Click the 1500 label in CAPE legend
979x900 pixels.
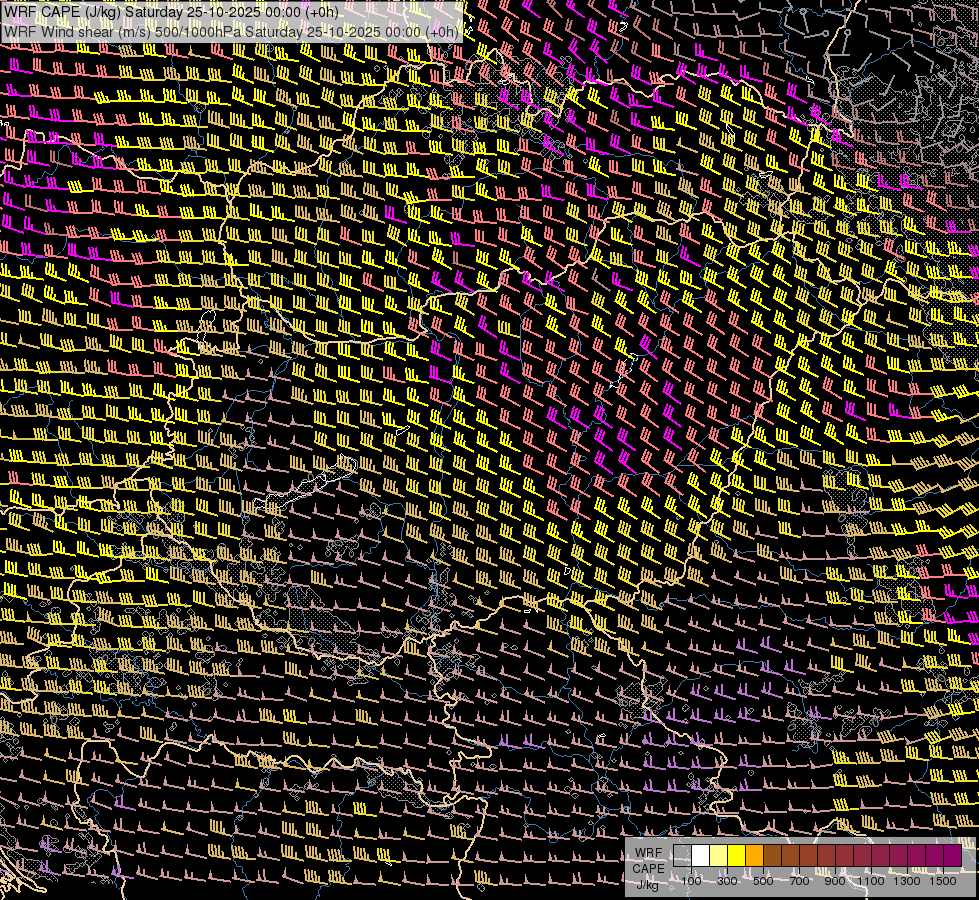943,881
